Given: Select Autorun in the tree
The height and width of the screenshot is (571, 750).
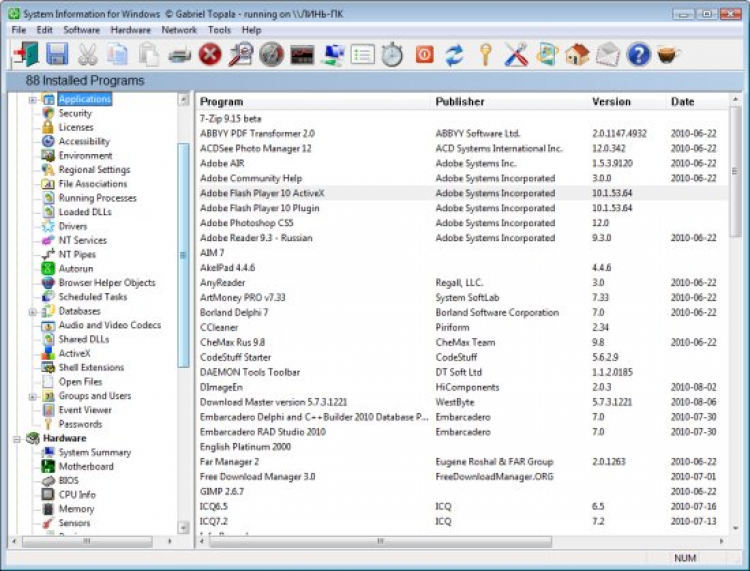Looking at the screenshot, I should point(76,269).
